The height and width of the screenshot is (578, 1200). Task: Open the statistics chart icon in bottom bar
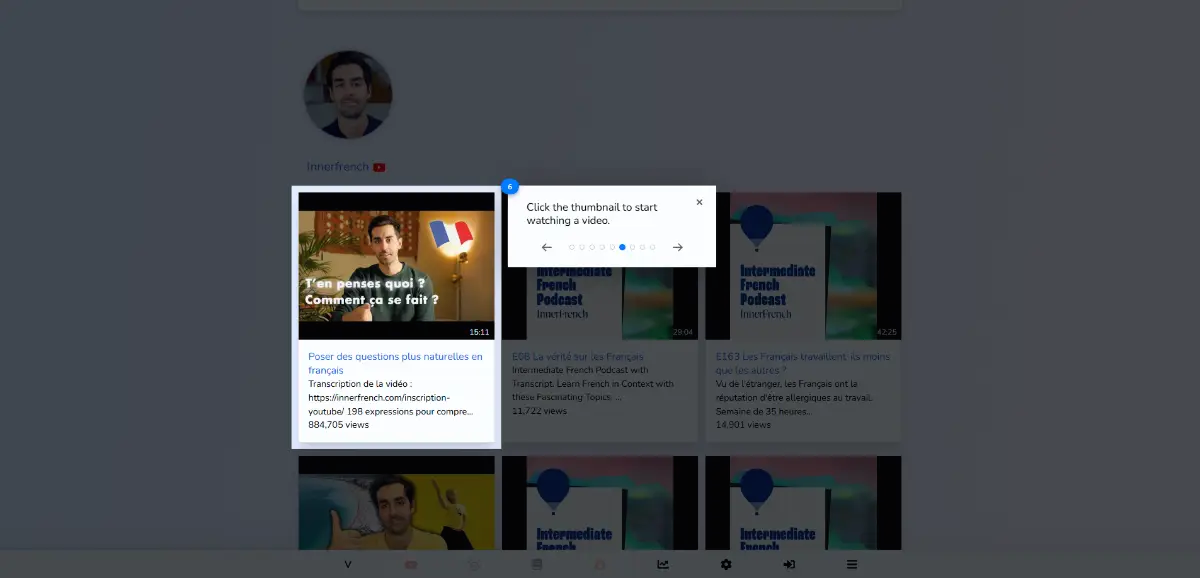663,565
